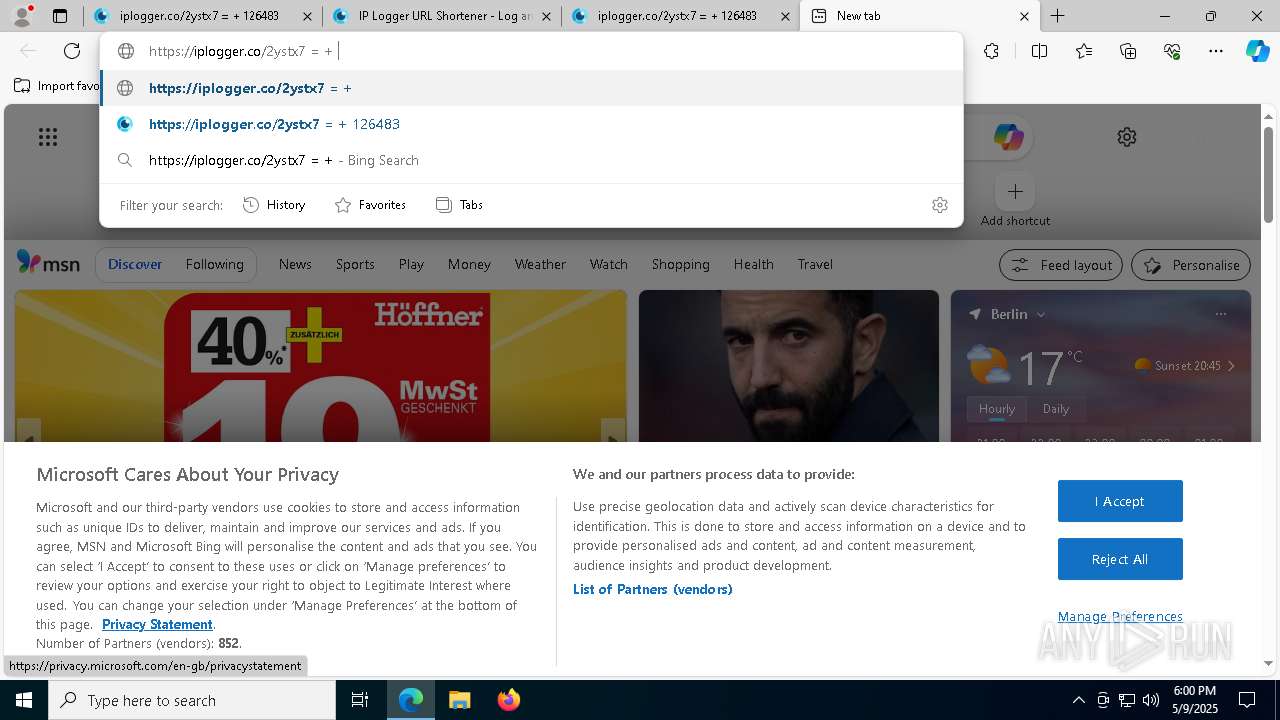Open the Play category

pyautogui.click(x=411, y=264)
